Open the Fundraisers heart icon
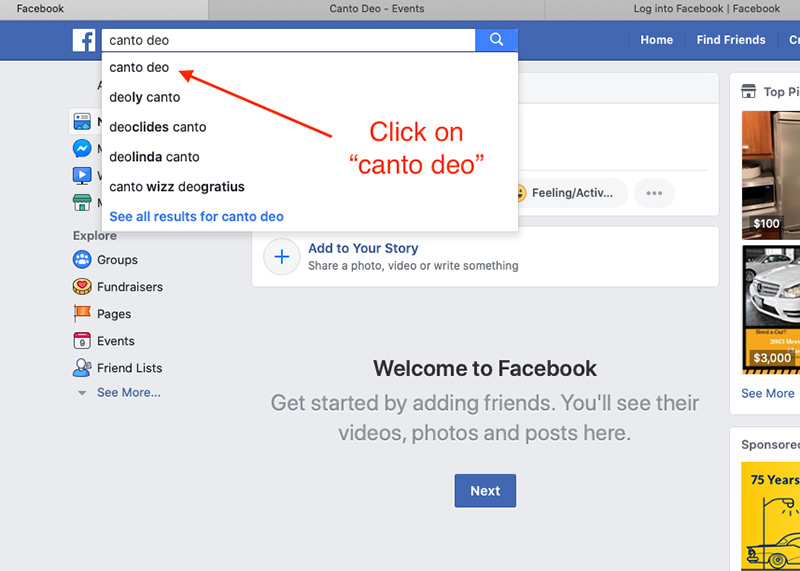The image size is (800, 571). click(82, 287)
